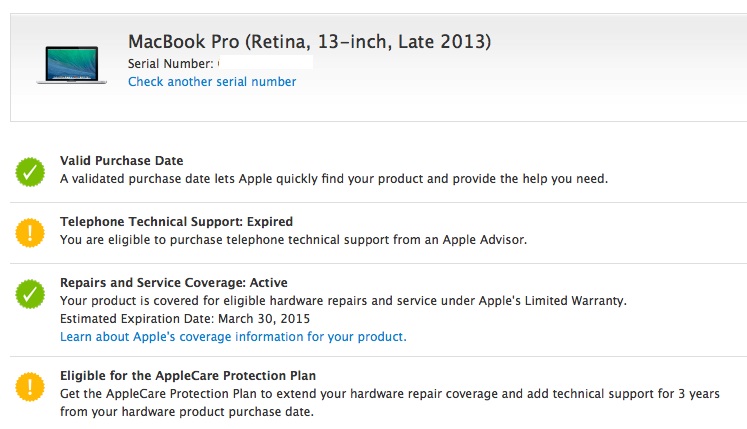
Task: Click the green checkmark beside Valid Purchase Date
Action: click(30, 171)
